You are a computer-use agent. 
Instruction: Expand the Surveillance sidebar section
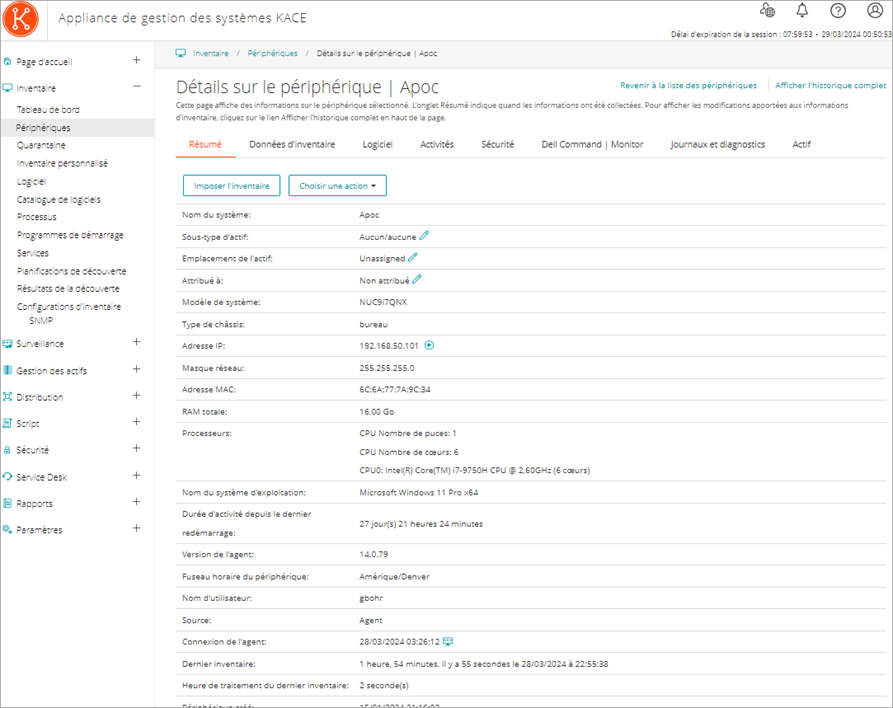[x=137, y=343]
